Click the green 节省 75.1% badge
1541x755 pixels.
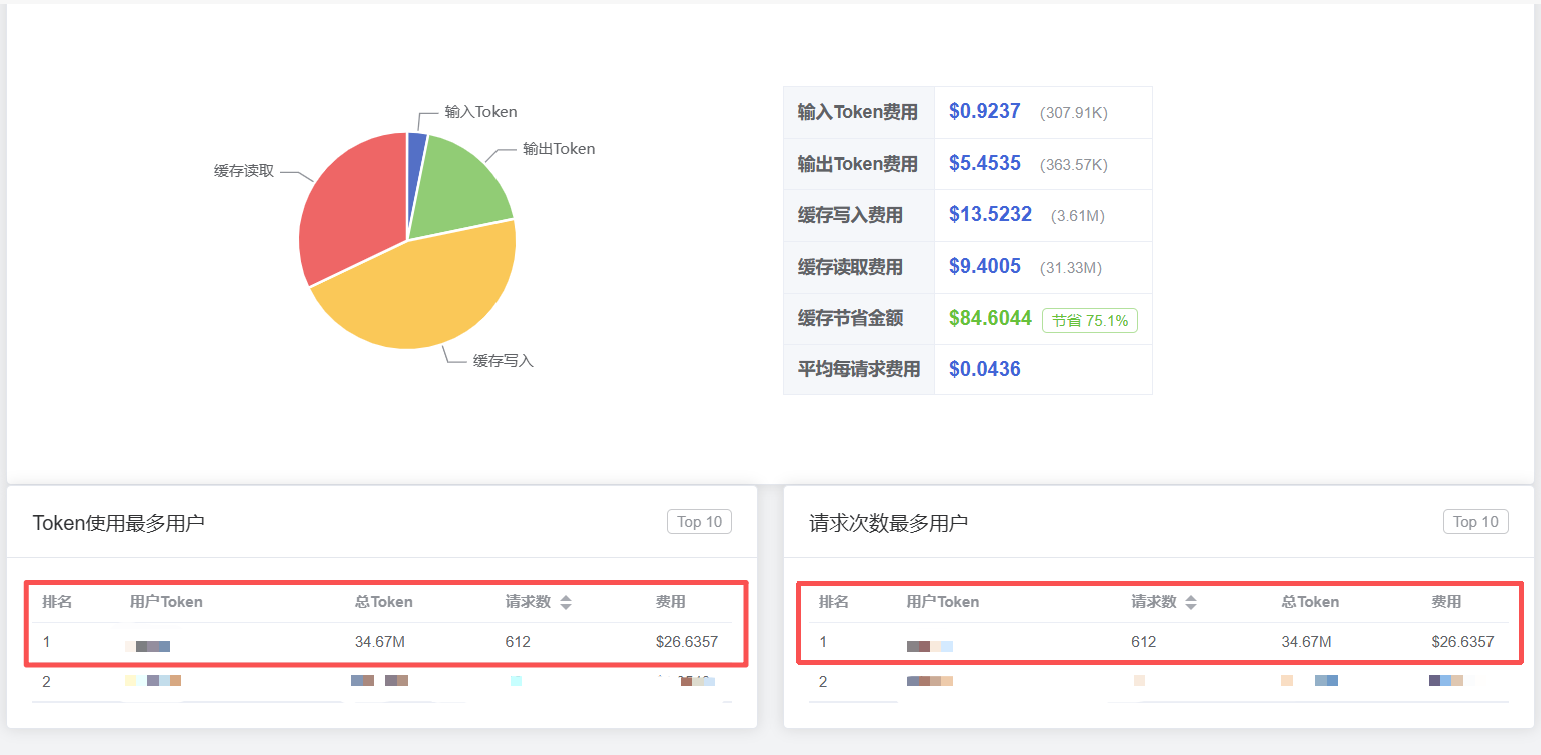click(x=1089, y=321)
